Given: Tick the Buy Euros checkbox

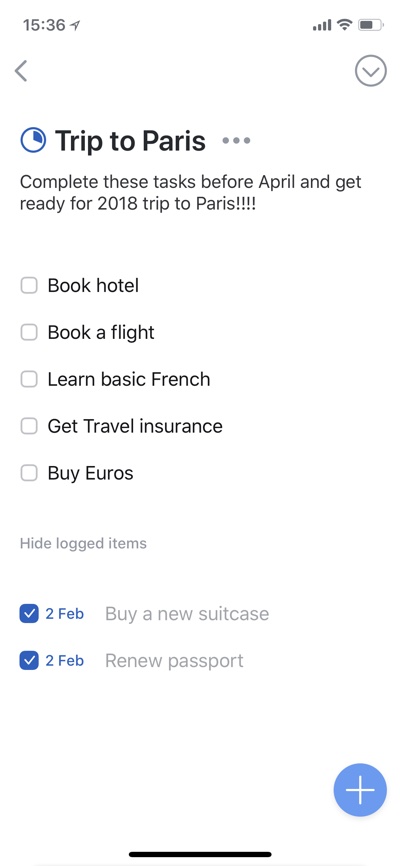Looking at the screenshot, I should coord(29,473).
